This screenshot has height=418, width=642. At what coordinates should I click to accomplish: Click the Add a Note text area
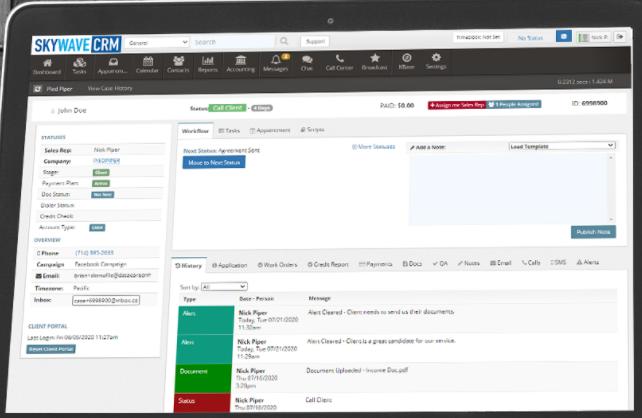click(509, 189)
